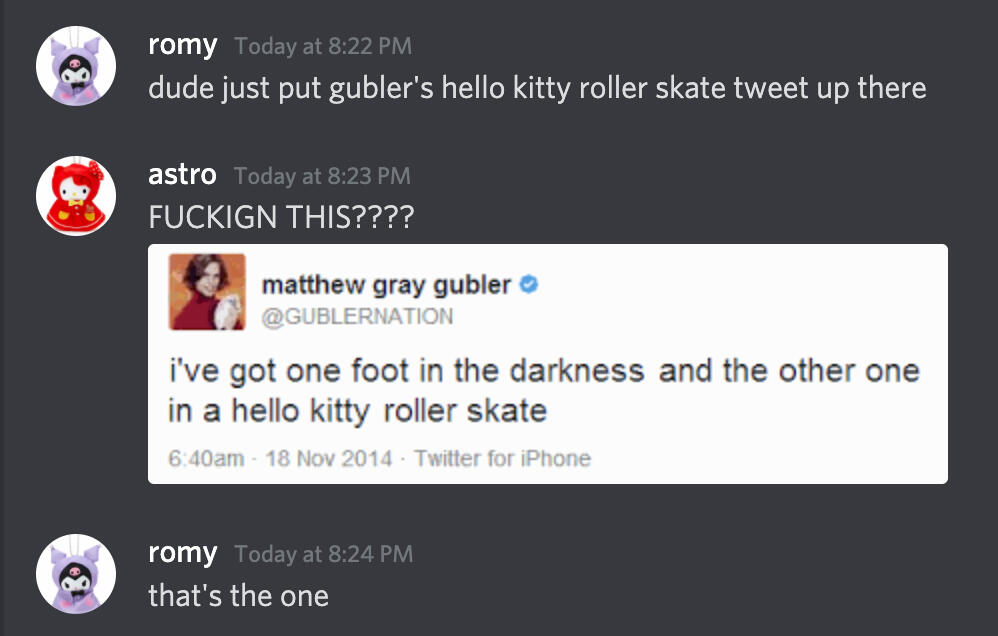Click the tweet text about one foot in darkness
Viewport: 998px width, 636px height.
coord(542,390)
